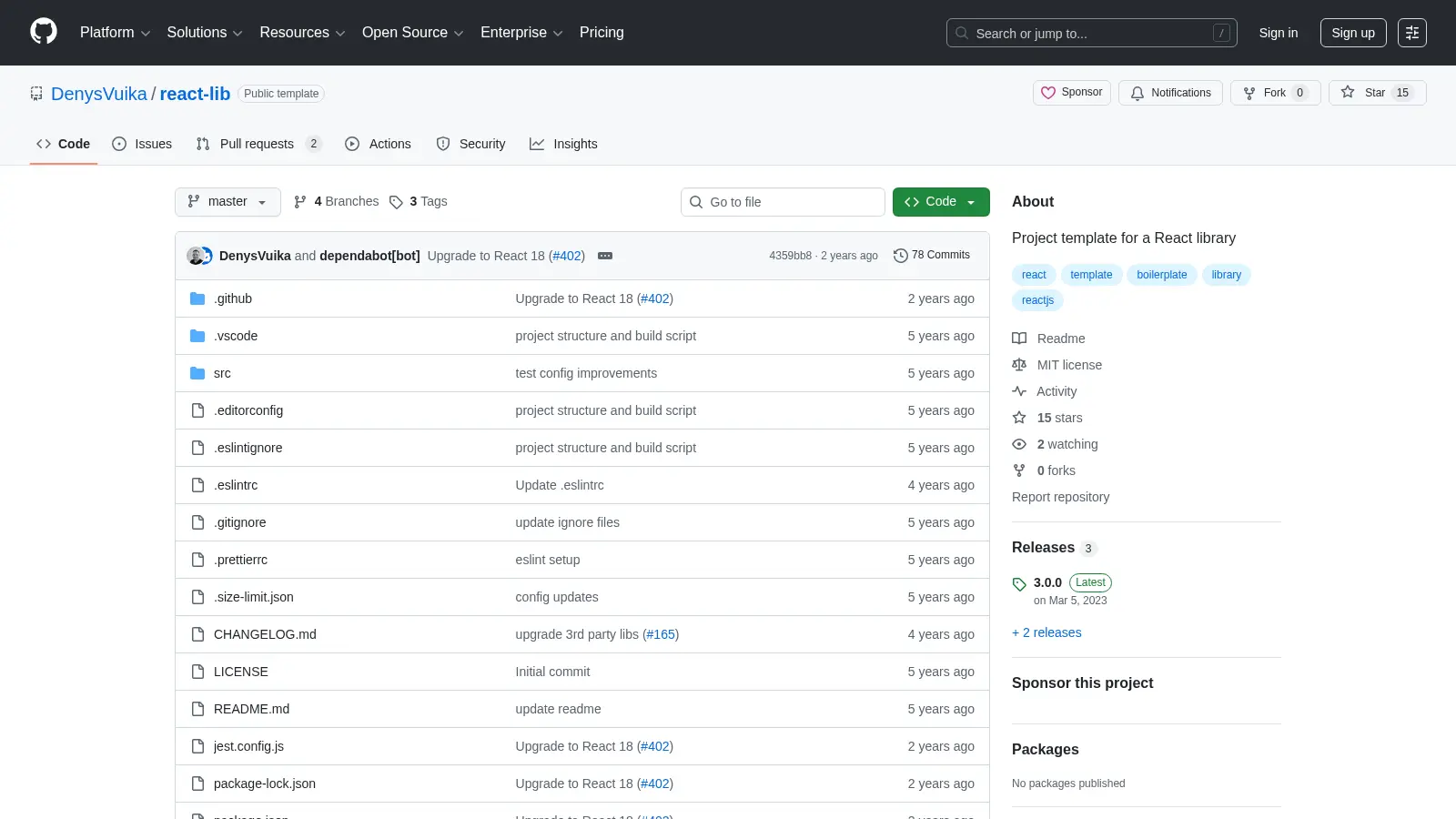This screenshot has height=819, width=1456.
Task: Switch to the Insights tab
Action: tap(563, 144)
